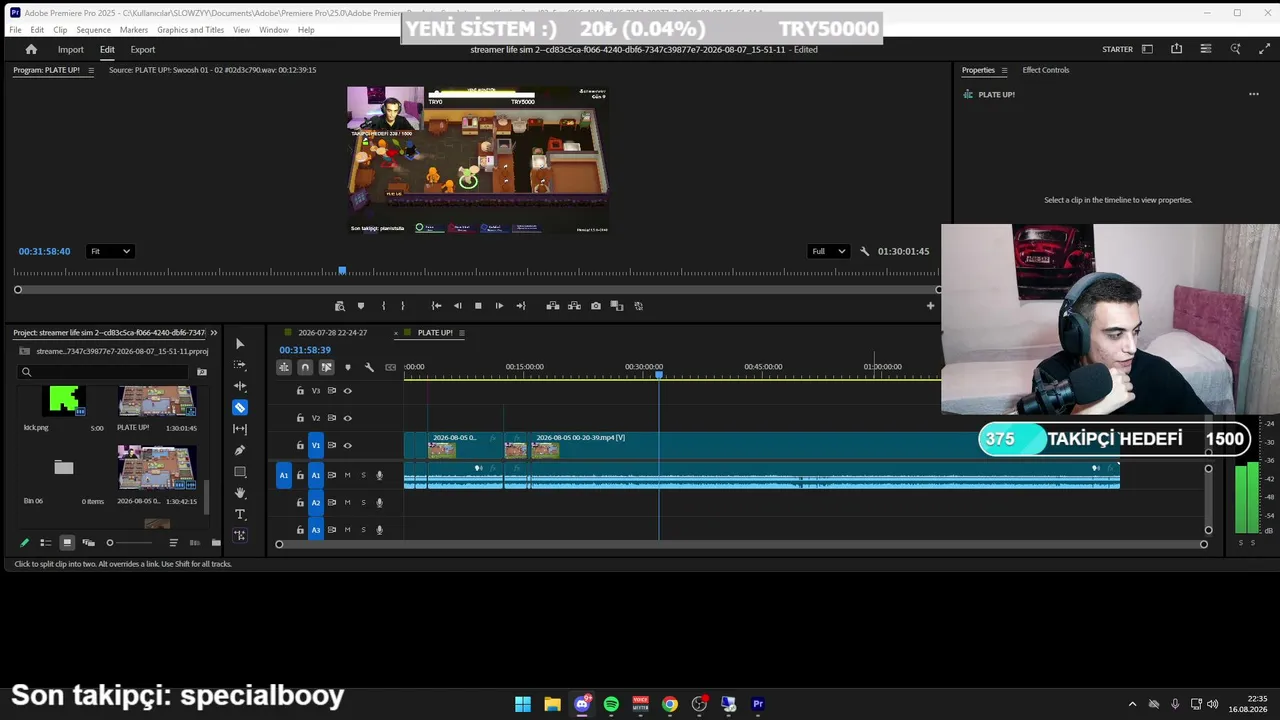Enable voice-over record on track A1
The height and width of the screenshot is (720, 1280).
click(x=379, y=475)
